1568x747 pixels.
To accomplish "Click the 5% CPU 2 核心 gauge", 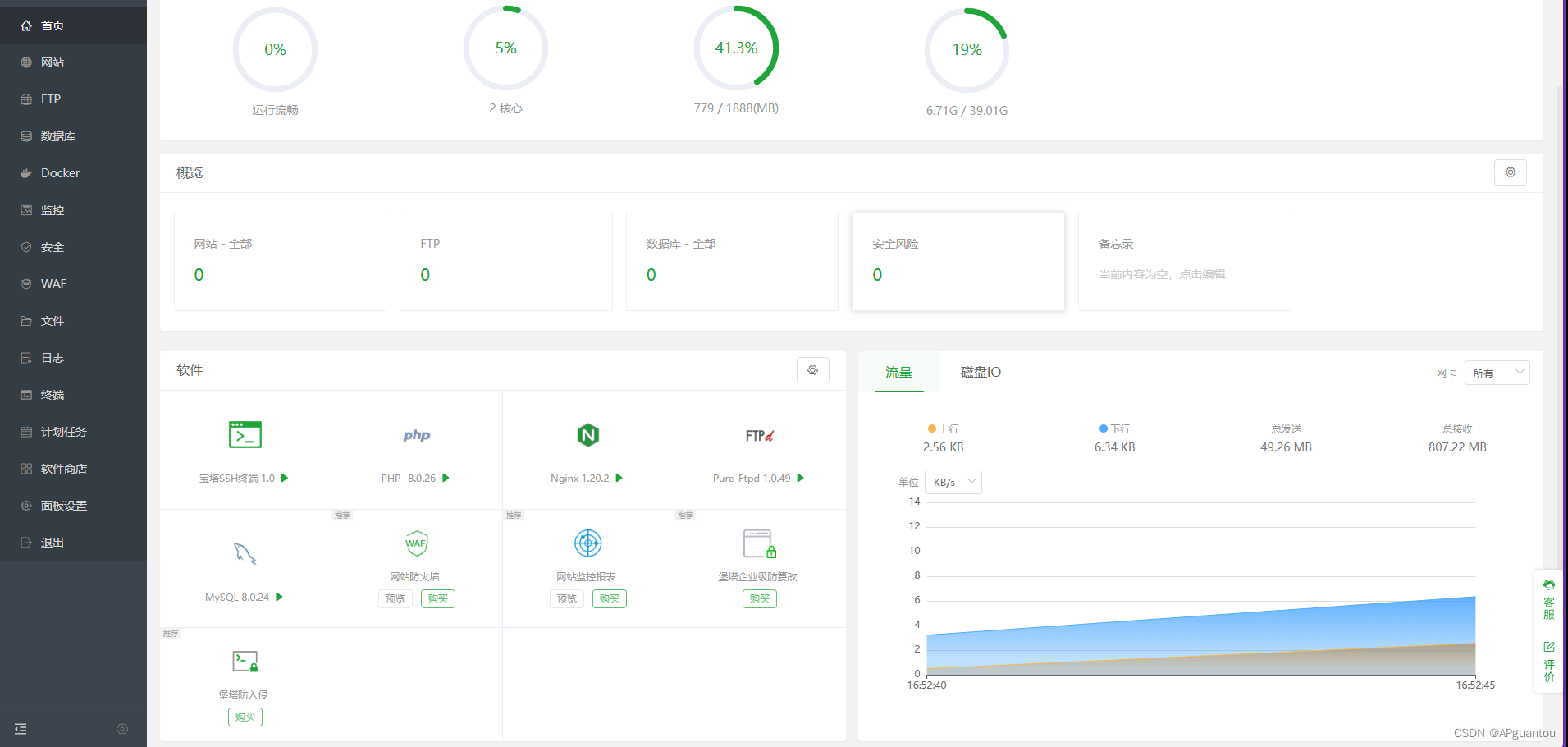I will (505, 48).
